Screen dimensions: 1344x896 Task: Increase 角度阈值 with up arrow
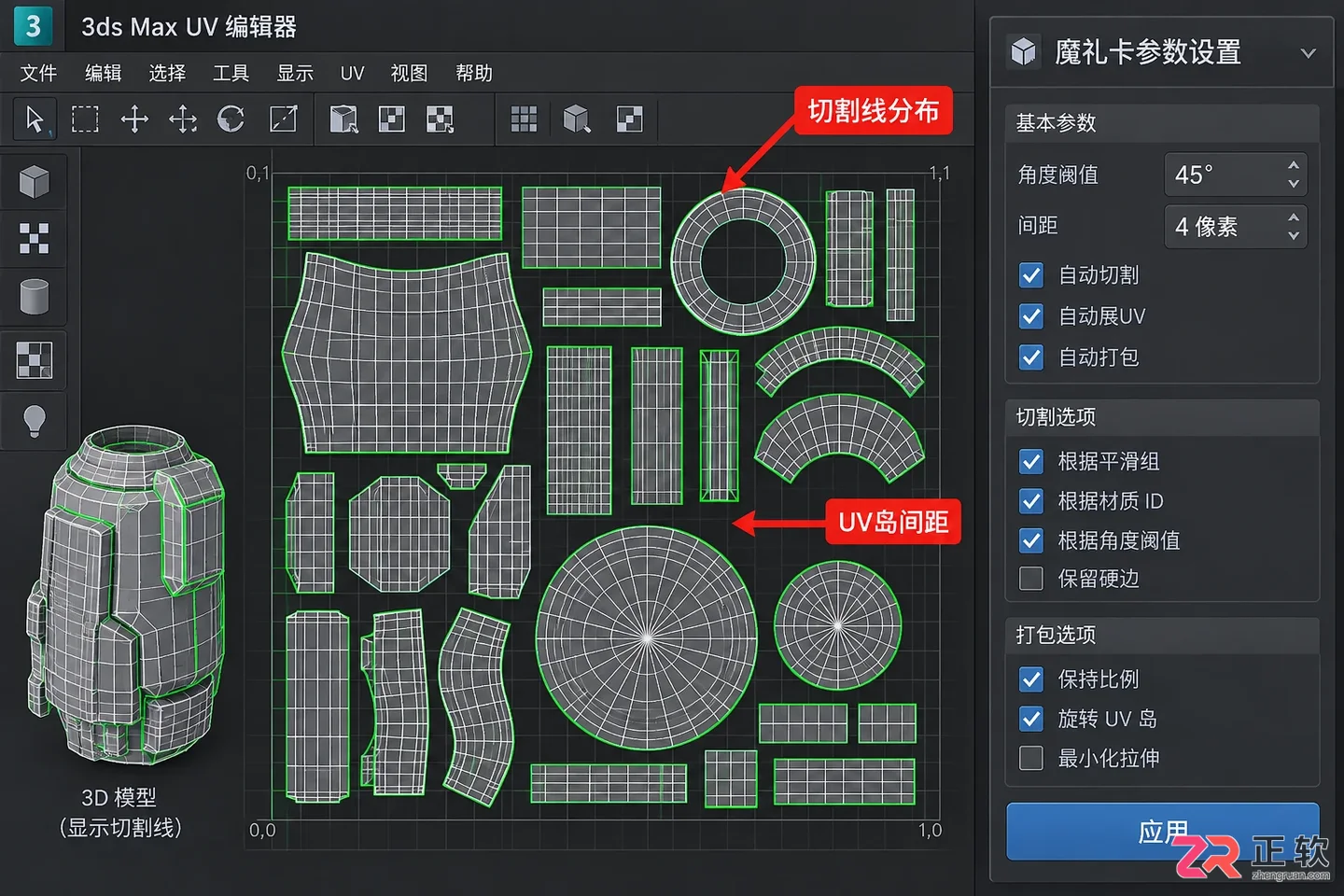coord(1294,165)
